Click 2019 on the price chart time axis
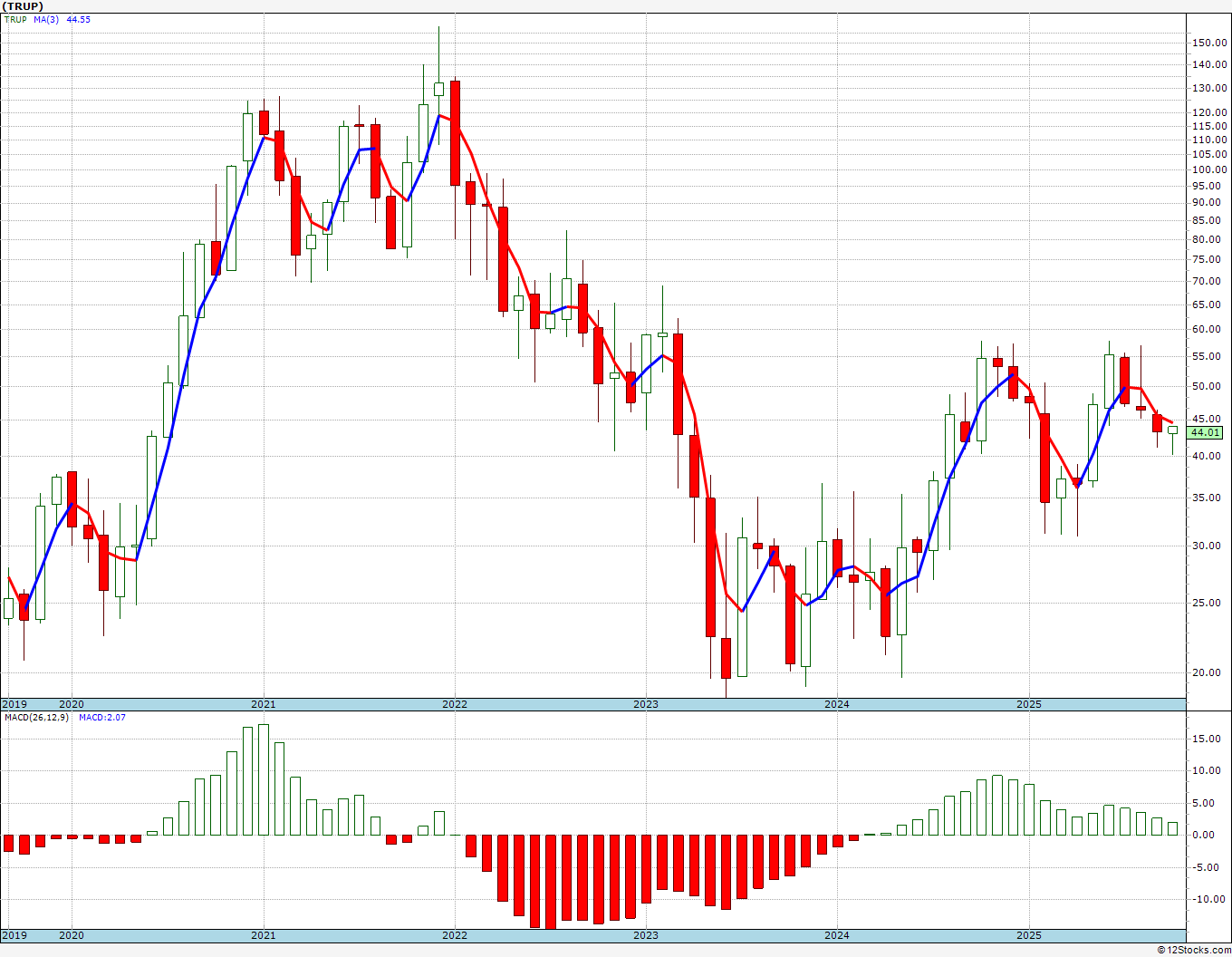 click(x=14, y=704)
